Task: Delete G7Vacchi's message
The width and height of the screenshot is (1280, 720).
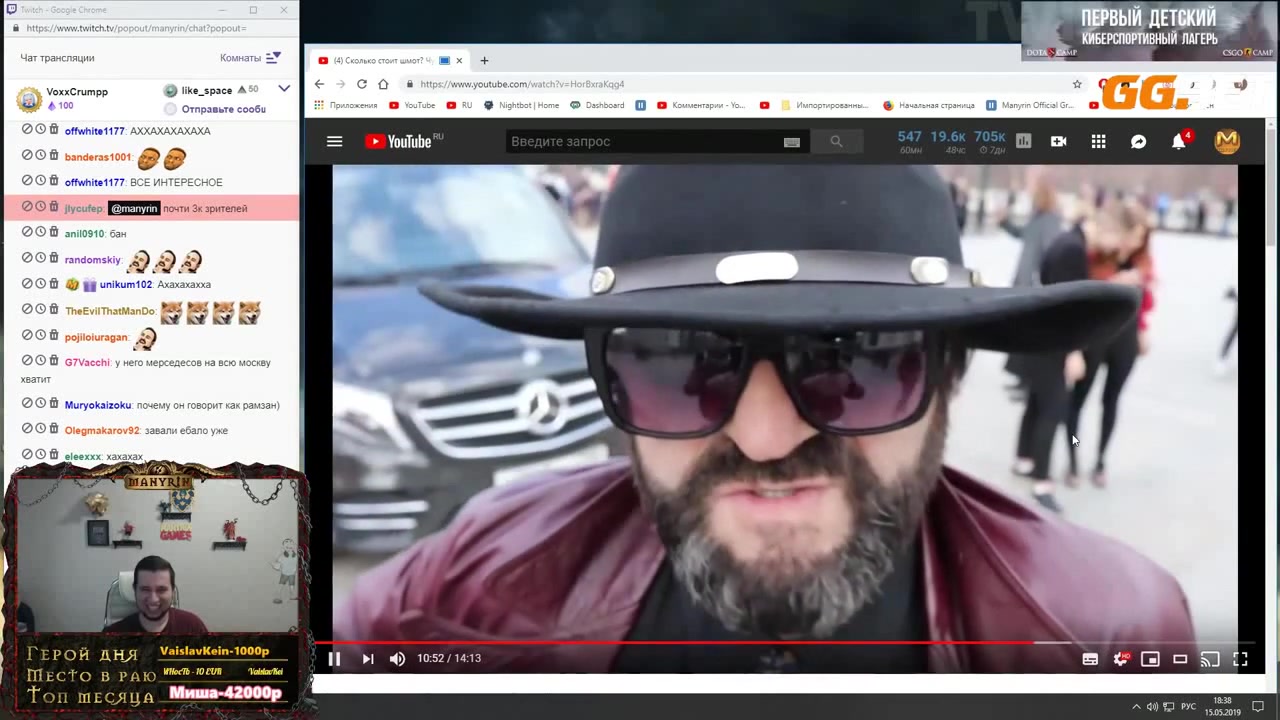Action: click(x=54, y=360)
